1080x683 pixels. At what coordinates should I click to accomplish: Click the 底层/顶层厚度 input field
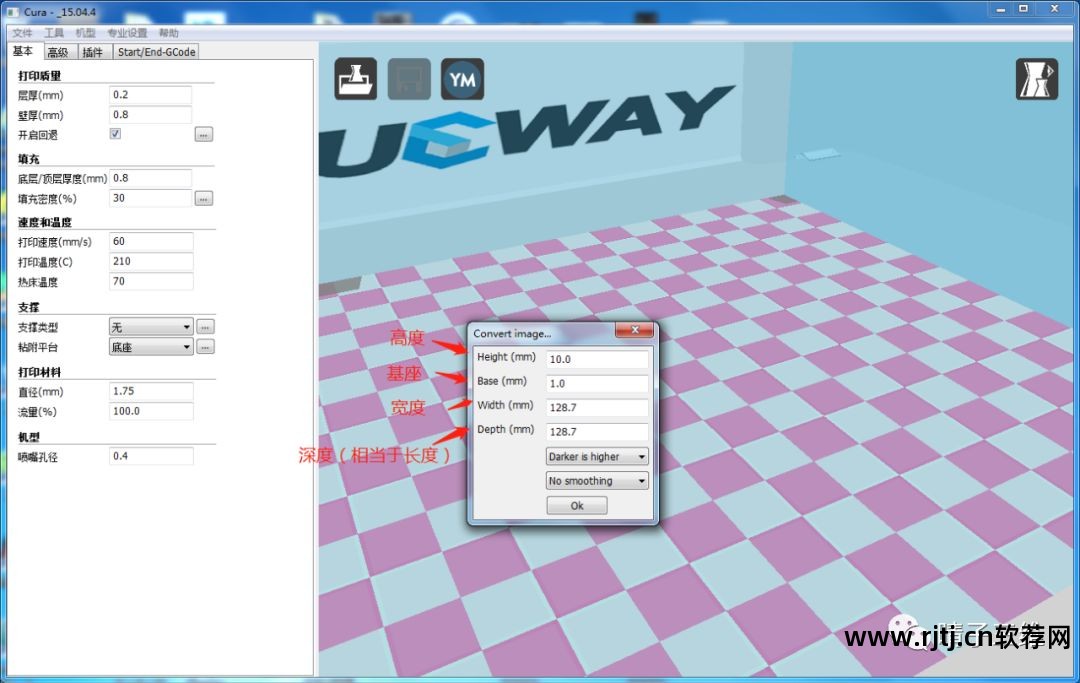coord(150,178)
